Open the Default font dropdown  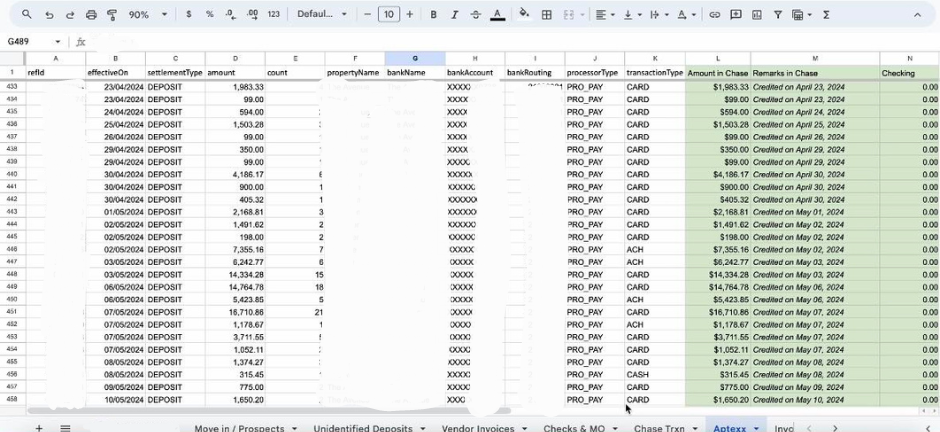coord(322,14)
